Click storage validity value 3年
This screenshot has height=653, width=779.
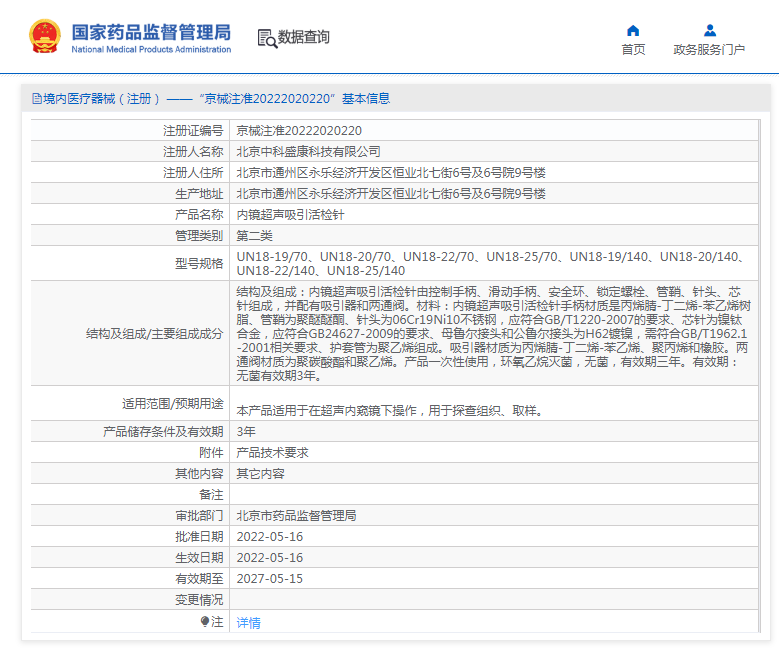pyautogui.click(x=246, y=431)
